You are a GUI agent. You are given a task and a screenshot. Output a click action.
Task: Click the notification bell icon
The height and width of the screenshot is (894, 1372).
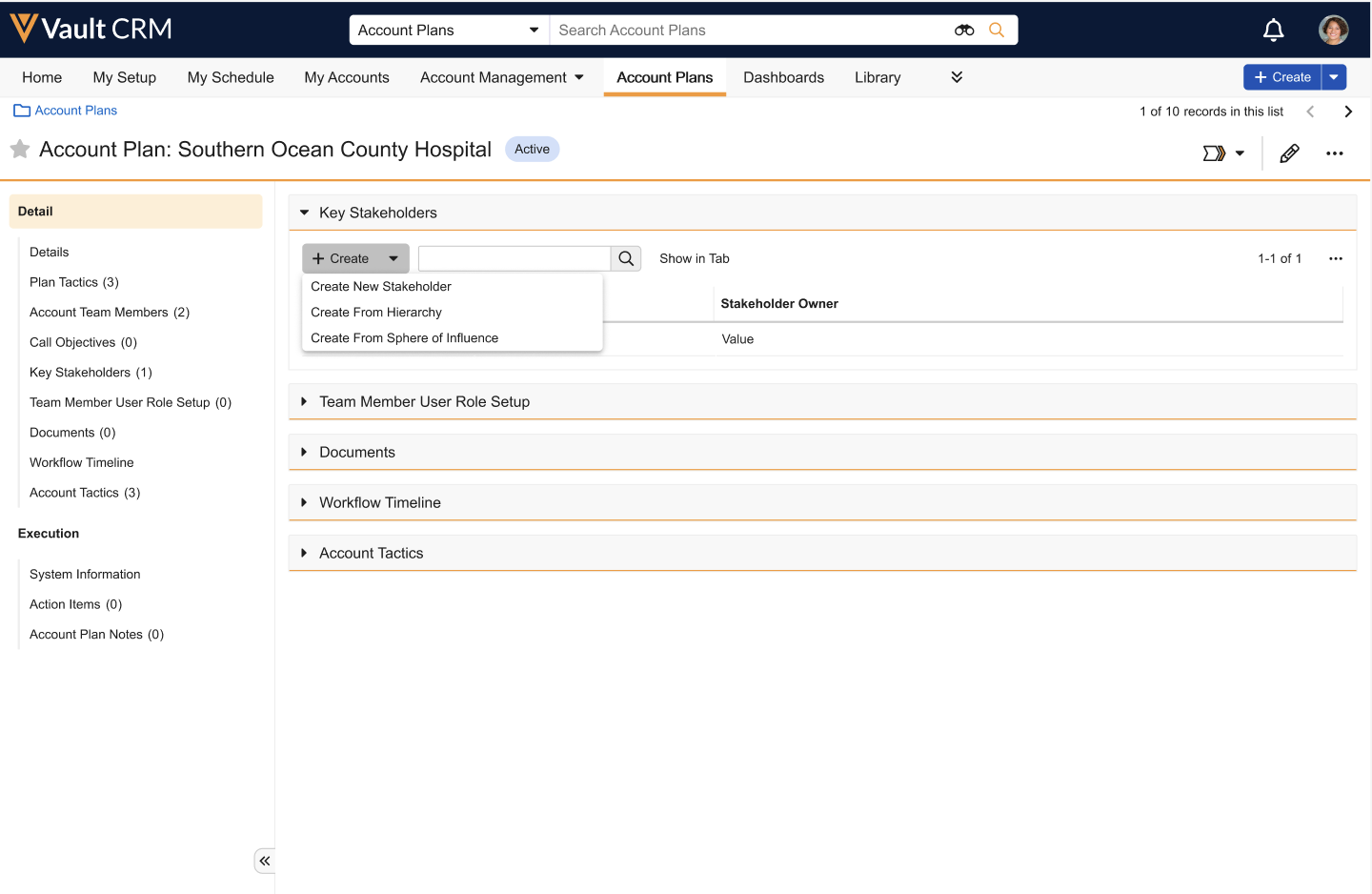pyautogui.click(x=1273, y=30)
